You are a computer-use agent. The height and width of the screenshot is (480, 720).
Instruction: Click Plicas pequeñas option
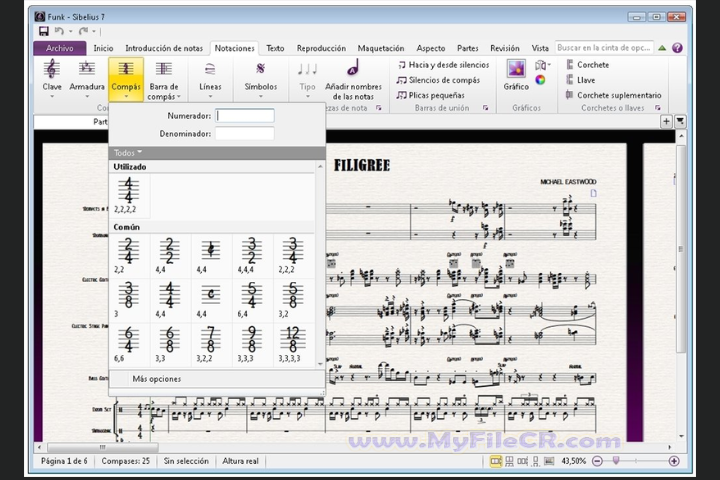coord(431,95)
